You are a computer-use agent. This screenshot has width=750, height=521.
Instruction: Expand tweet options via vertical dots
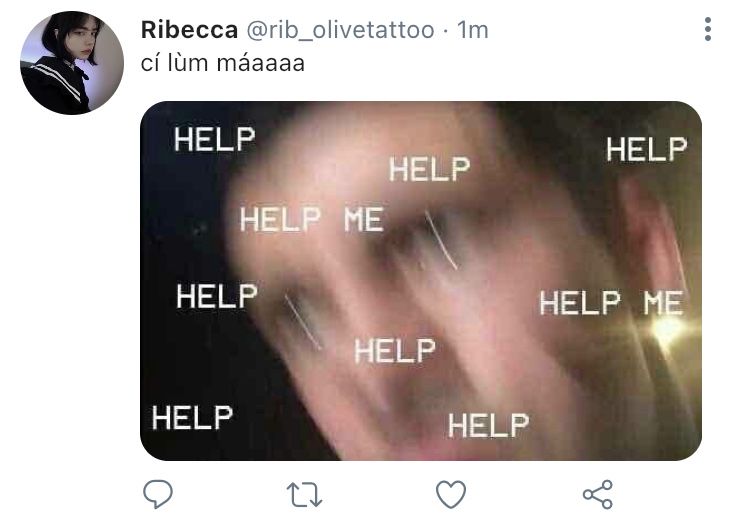coord(708,29)
